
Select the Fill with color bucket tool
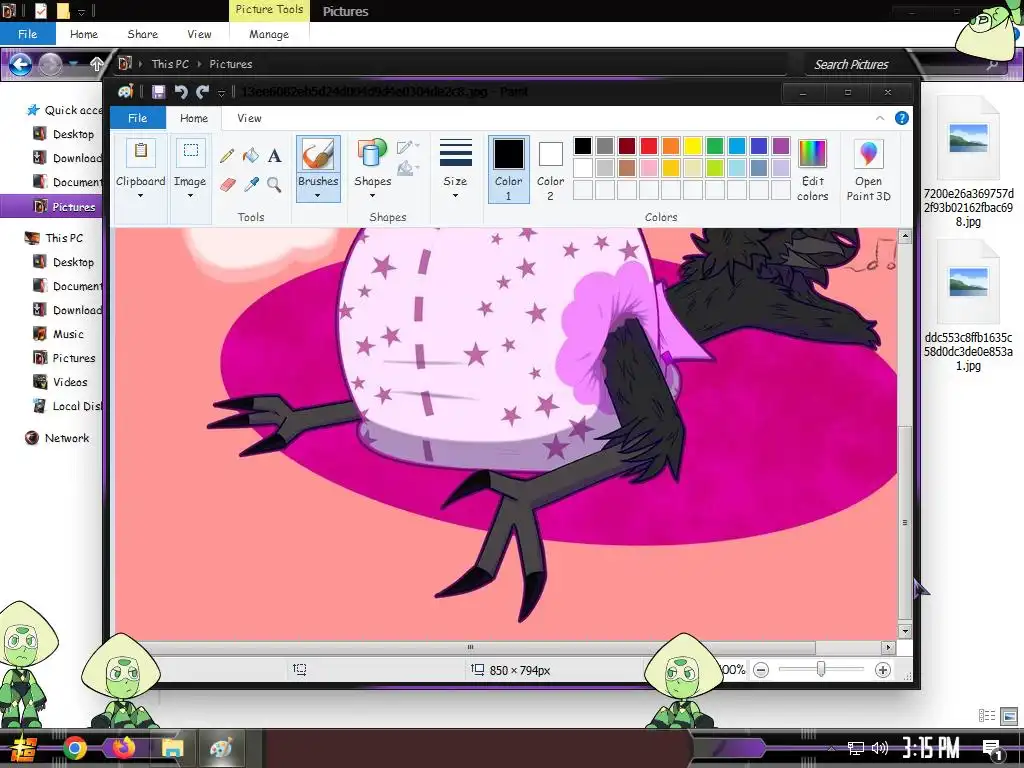251,155
